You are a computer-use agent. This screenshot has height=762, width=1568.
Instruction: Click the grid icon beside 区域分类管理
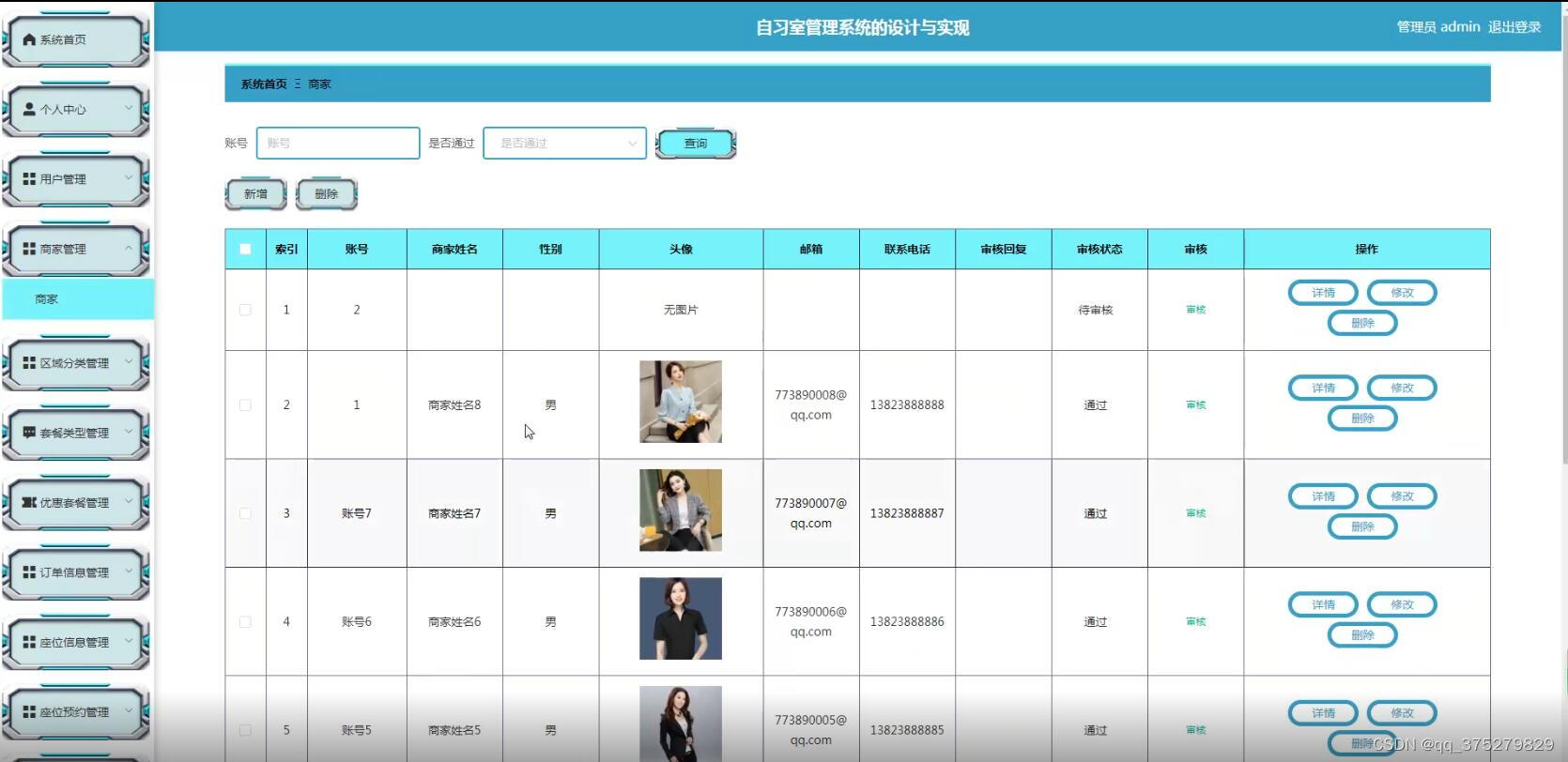point(29,362)
